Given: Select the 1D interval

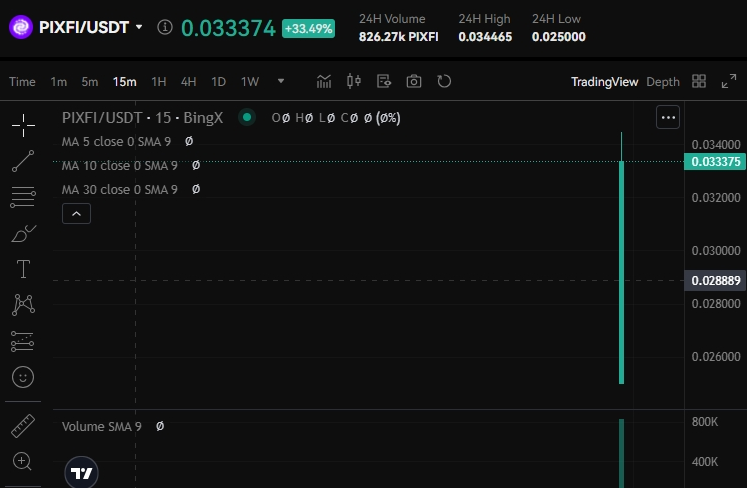Looking at the screenshot, I should [x=219, y=82].
